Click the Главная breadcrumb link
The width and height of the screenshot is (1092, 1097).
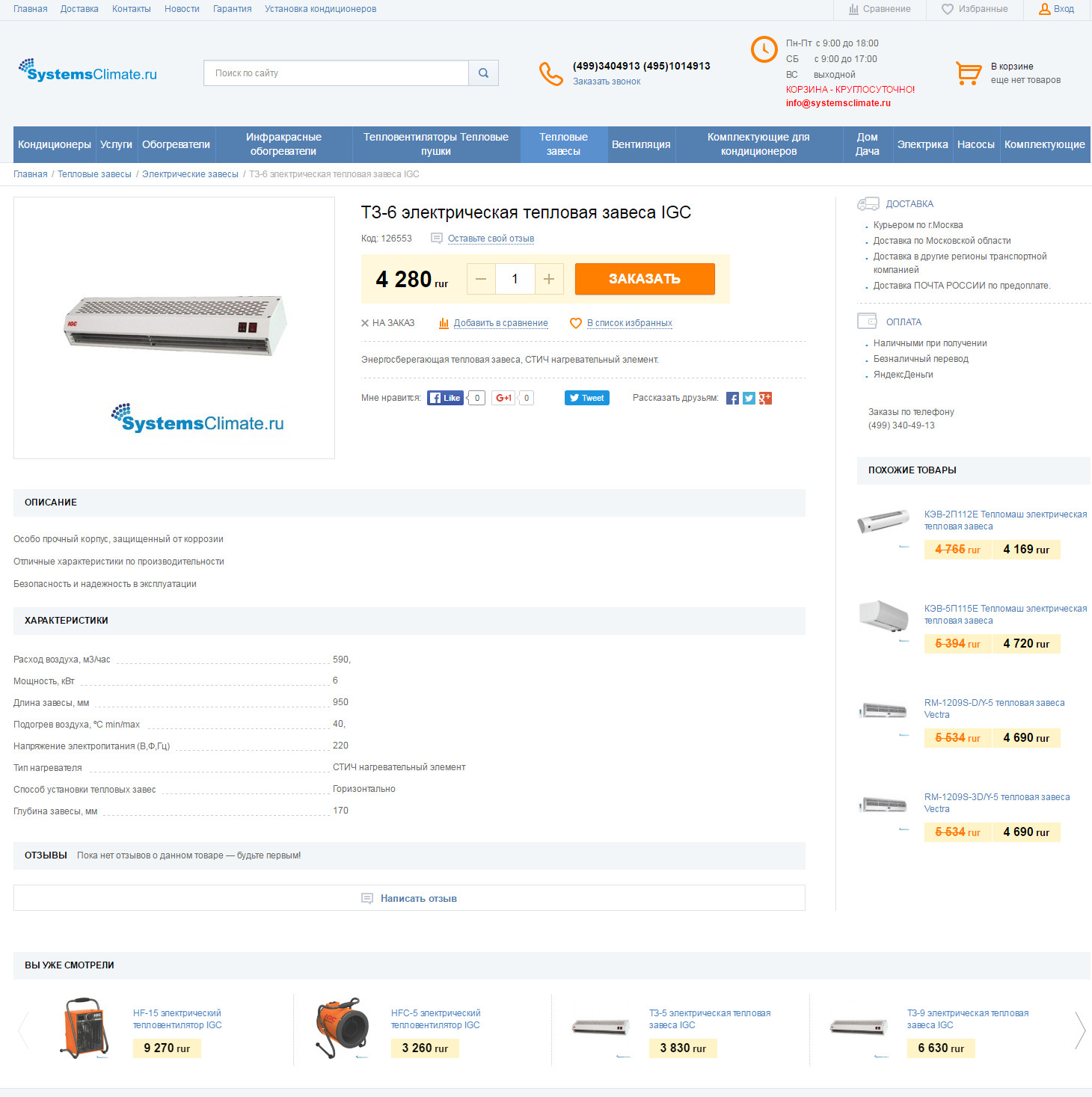(x=31, y=174)
